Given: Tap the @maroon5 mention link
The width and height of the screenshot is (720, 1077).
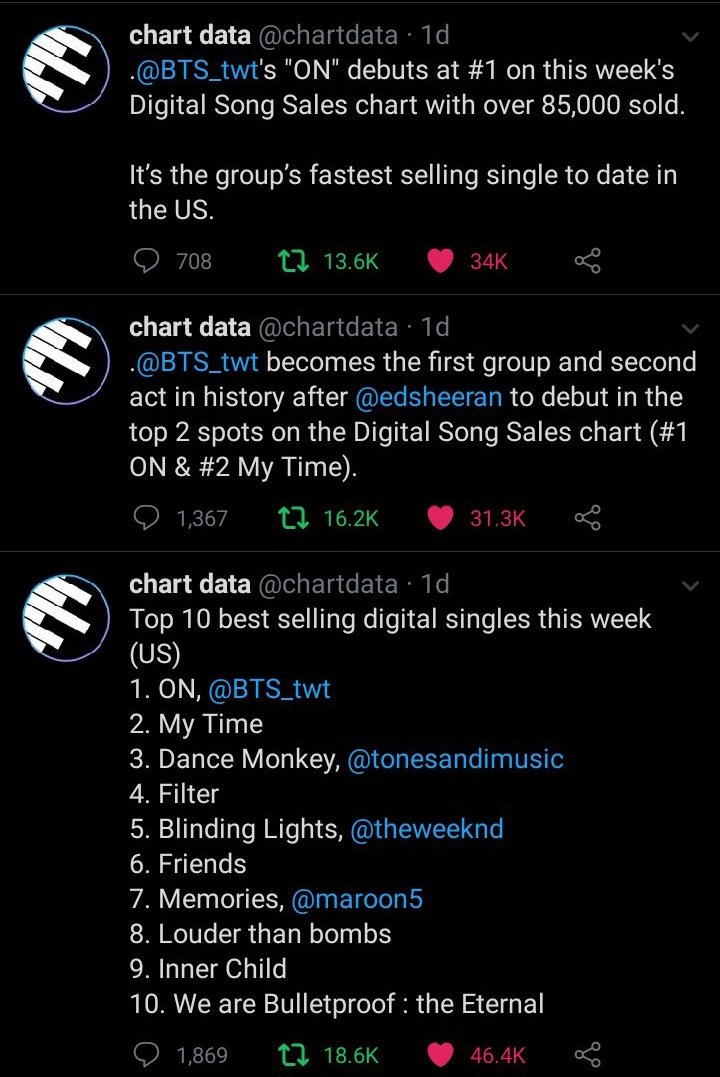Looking at the screenshot, I should (x=357, y=899).
